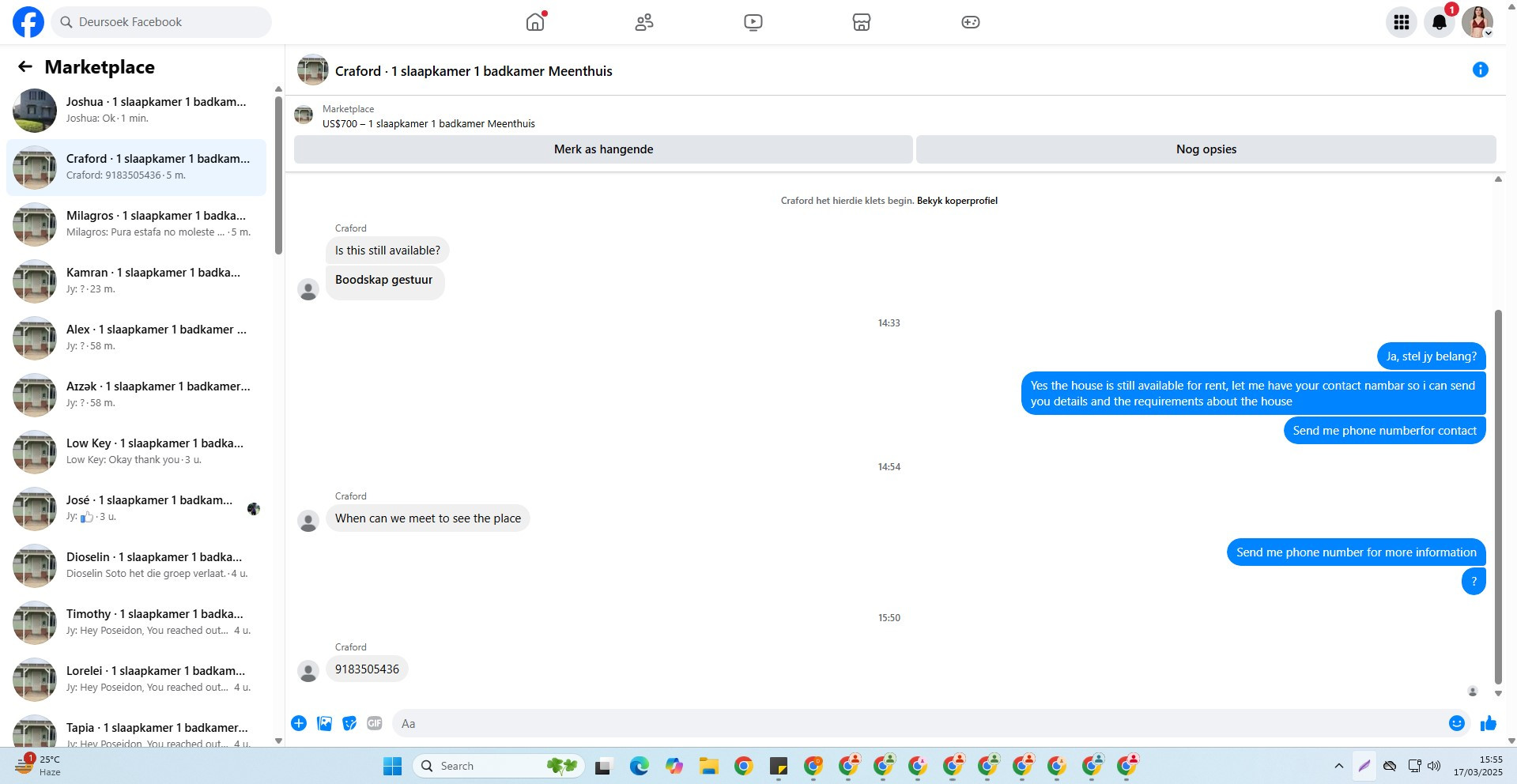Click the chat message pane scrollbar thumb
The image size is (1517, 784).
coord(1498,497)
